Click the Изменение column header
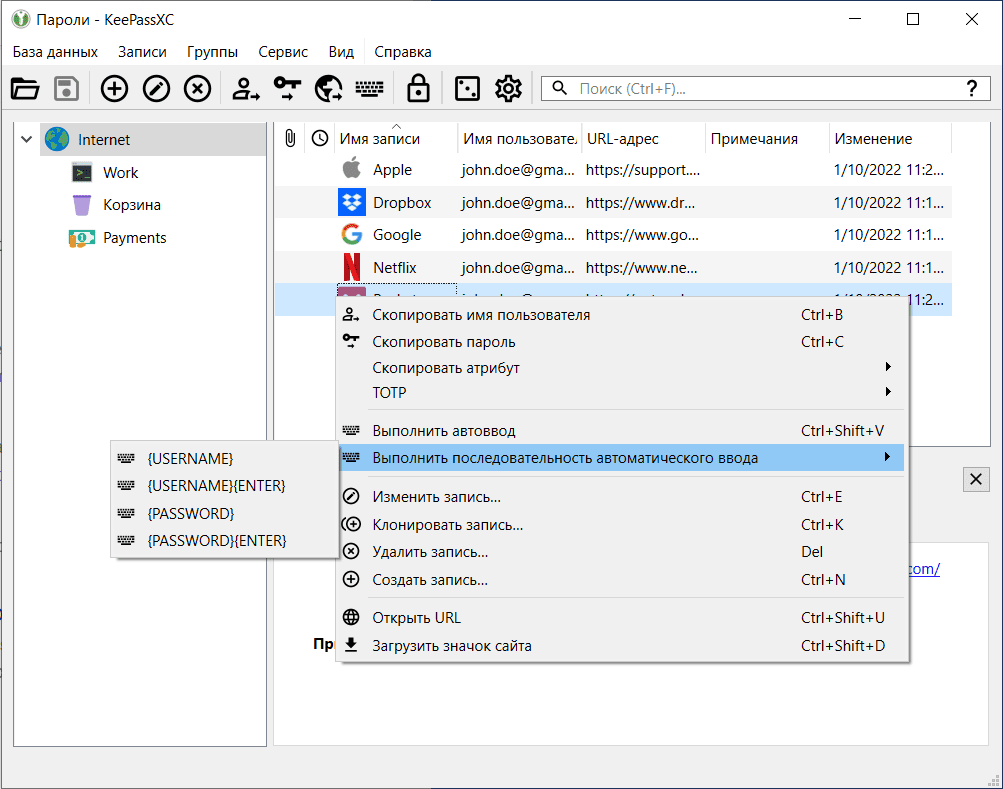Viewport: 1003px width, 789px height. [x=873, y=139]
